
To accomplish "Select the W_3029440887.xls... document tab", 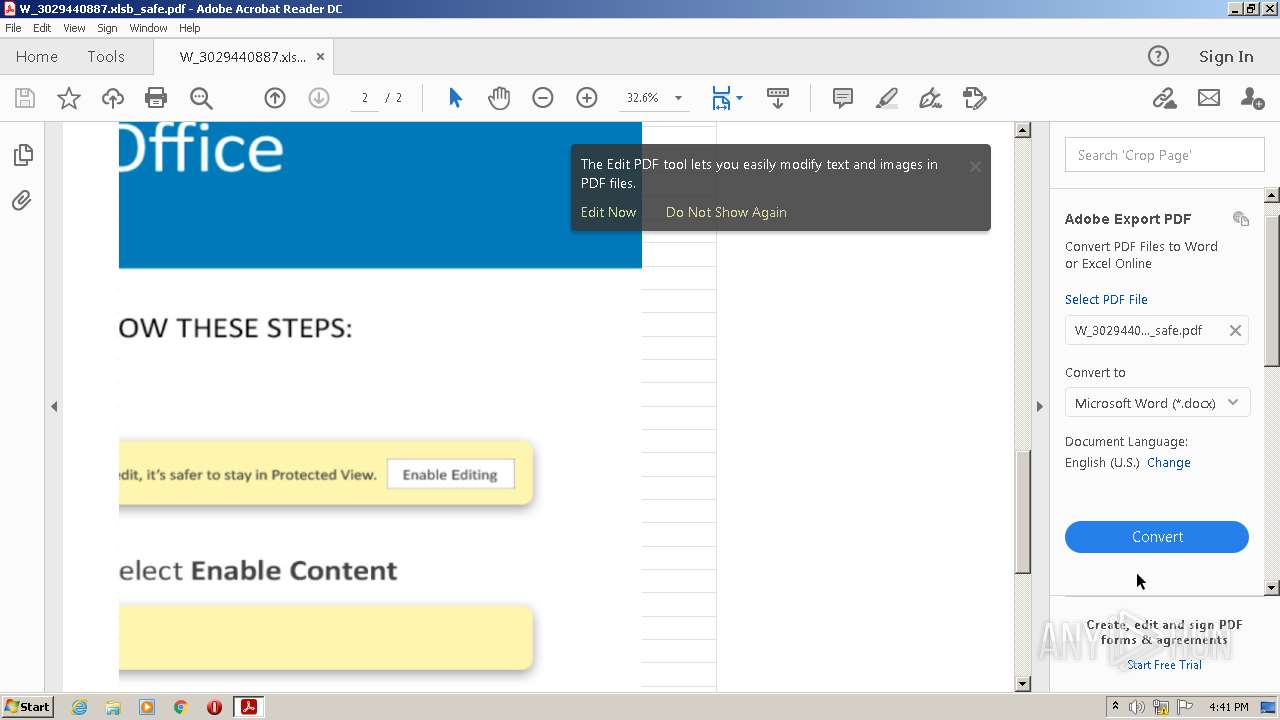I will coord(243,57).
